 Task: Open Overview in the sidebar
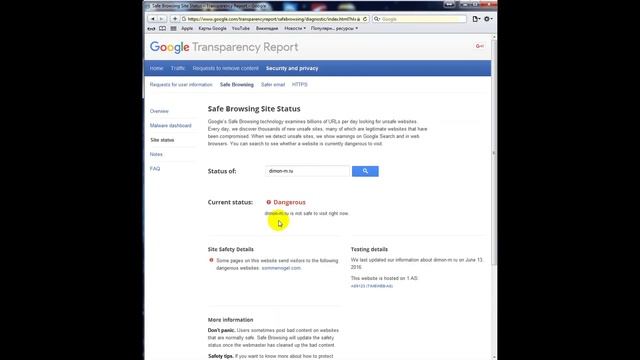[x=159, y=111]
